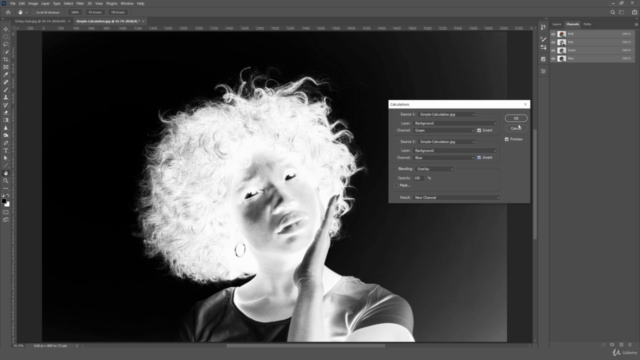
Task: Close the Calculations dialog with X
Action: pyautogui.click(x=525, y=104)
